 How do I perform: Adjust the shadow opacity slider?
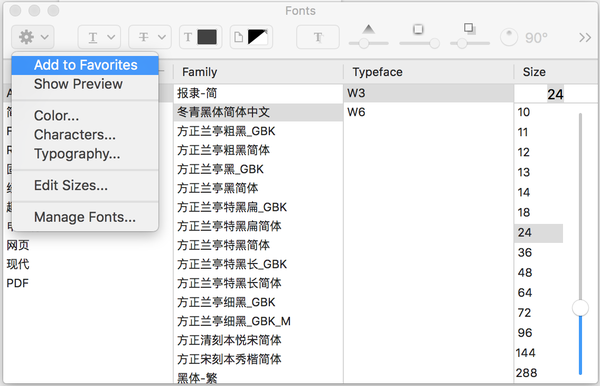tap(368, 43)
